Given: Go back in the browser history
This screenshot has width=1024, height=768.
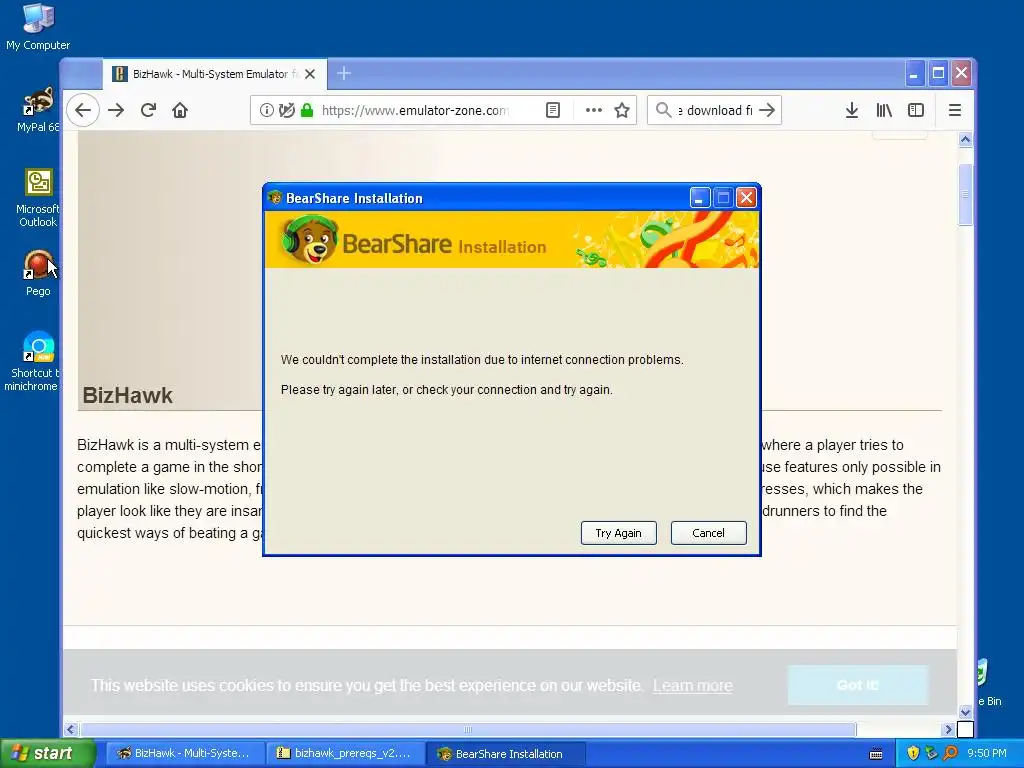Looking at the screenshot, I should point(83,110).
